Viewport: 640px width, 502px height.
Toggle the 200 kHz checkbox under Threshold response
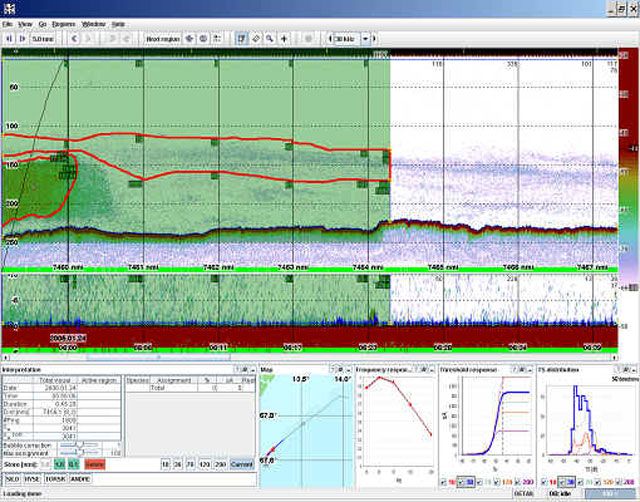tap(518, 482)
